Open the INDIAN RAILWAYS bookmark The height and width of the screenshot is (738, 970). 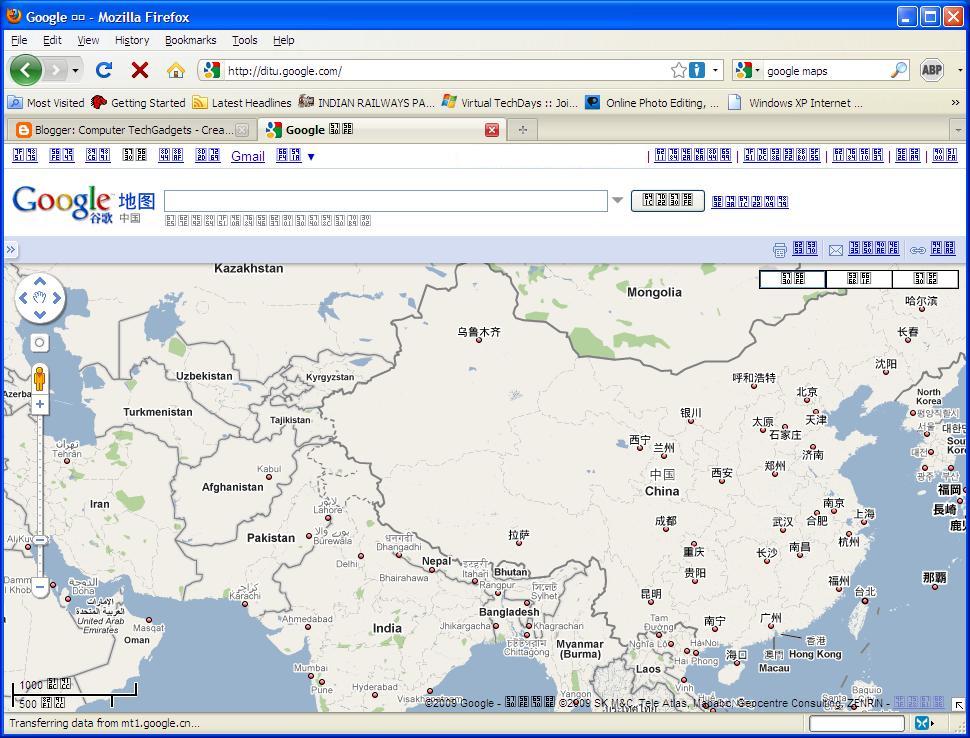367,103
